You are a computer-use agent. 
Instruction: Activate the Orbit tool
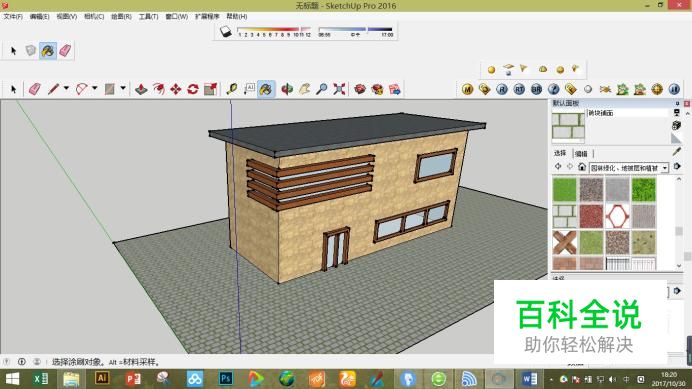click(x=287, y=89)
